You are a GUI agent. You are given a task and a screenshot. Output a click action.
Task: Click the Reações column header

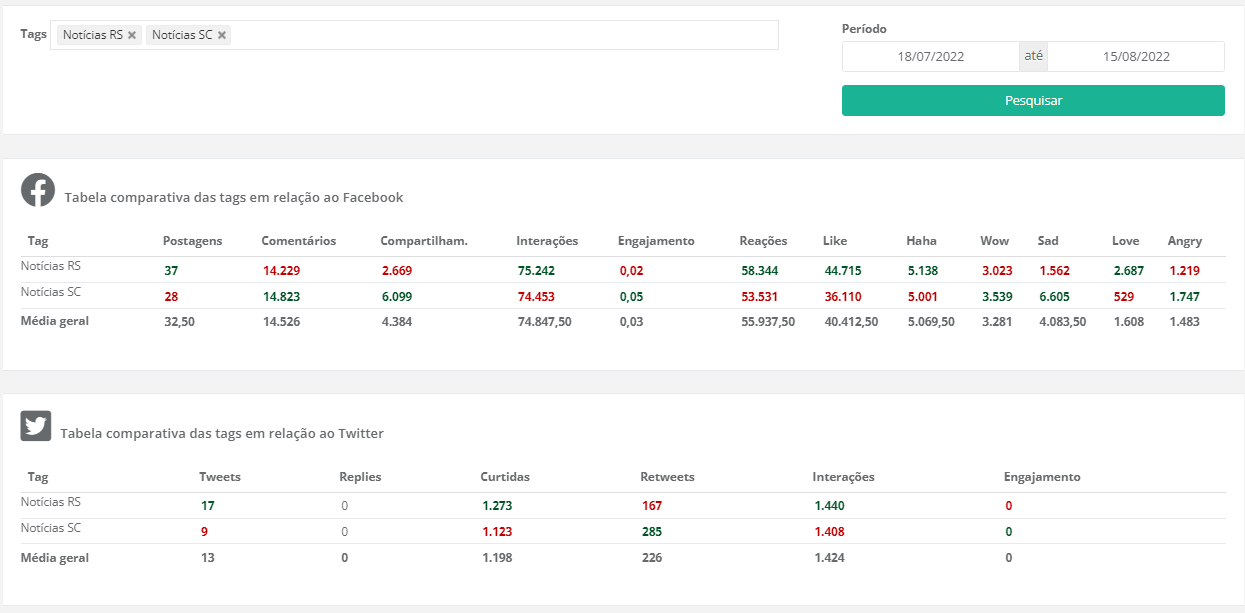[763, 241]
